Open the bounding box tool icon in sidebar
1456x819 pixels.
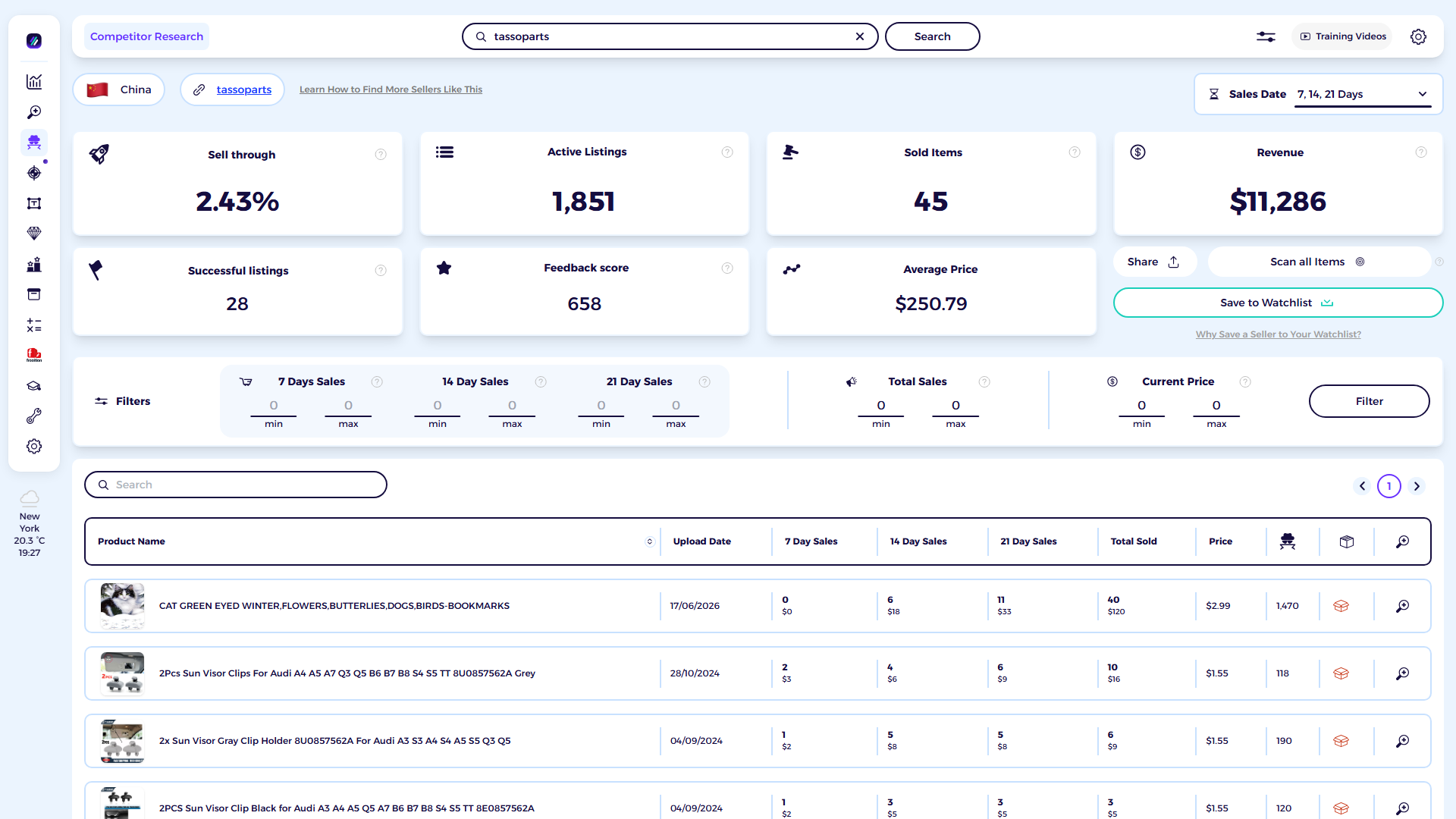[34, 203]
